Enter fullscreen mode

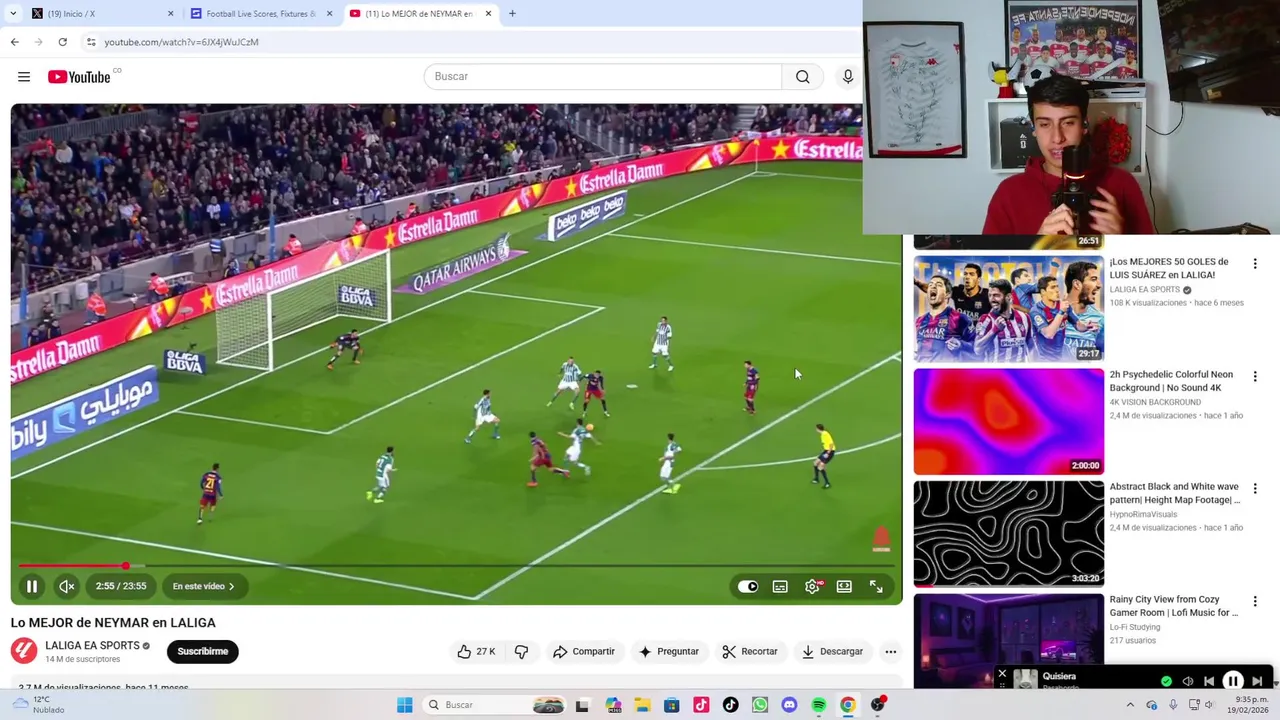pyautogui.click(x=876, y=587)
